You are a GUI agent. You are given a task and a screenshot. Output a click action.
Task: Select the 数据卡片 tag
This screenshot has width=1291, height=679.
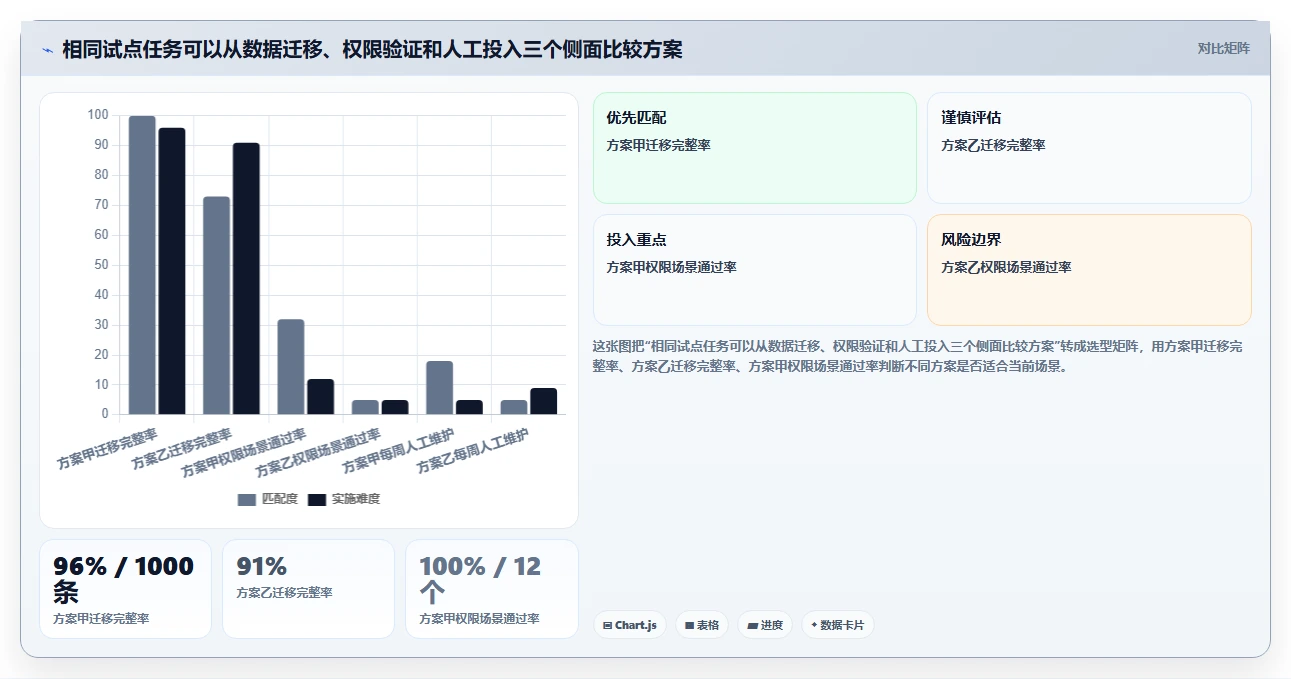[838, 625]
